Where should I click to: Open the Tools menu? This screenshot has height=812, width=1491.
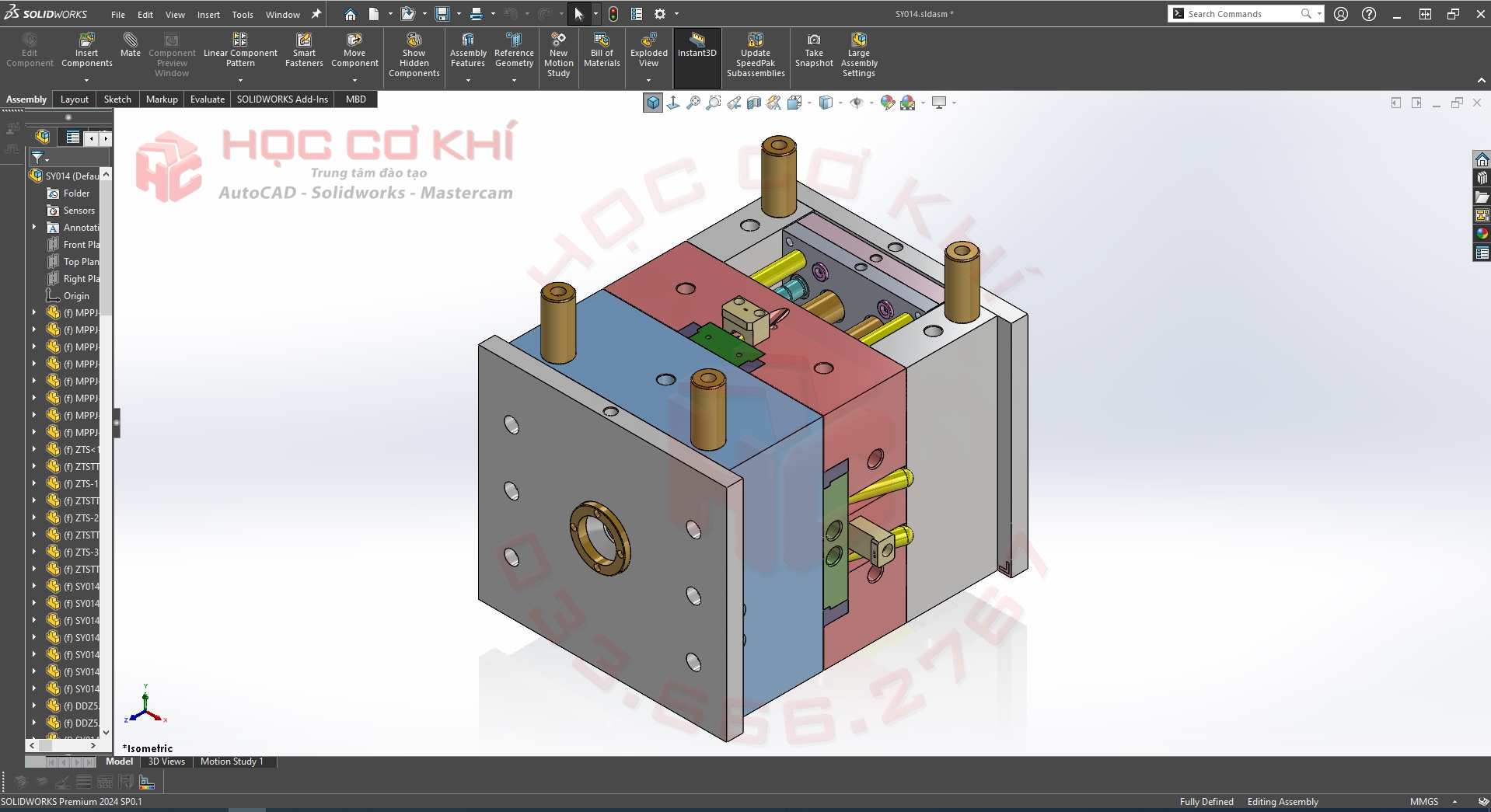[x=243, y=15]
